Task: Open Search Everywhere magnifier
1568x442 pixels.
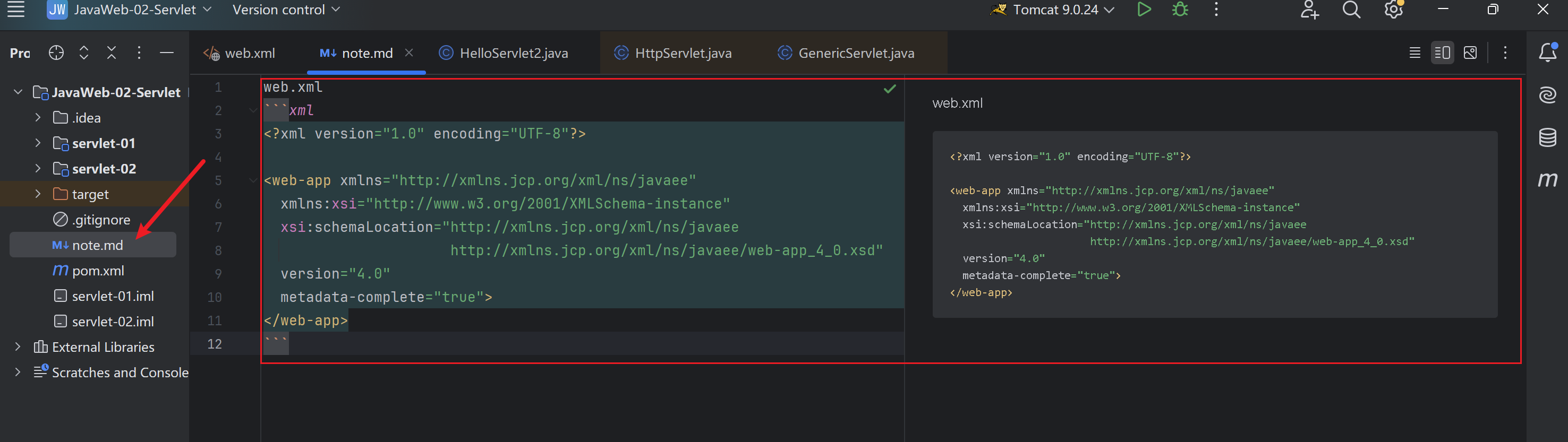Action: (x=1351, y=10)
